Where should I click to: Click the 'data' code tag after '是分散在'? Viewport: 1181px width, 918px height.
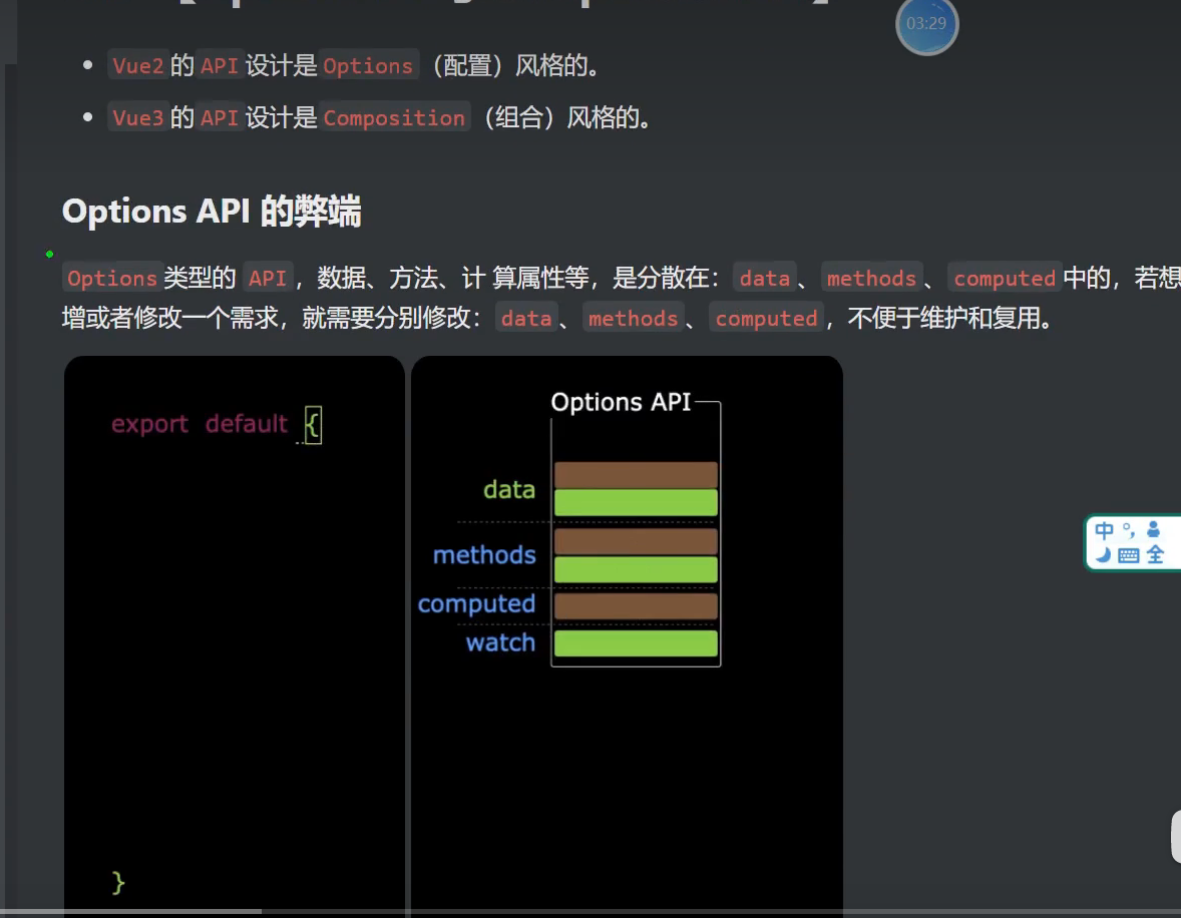(x=764, y=279)
